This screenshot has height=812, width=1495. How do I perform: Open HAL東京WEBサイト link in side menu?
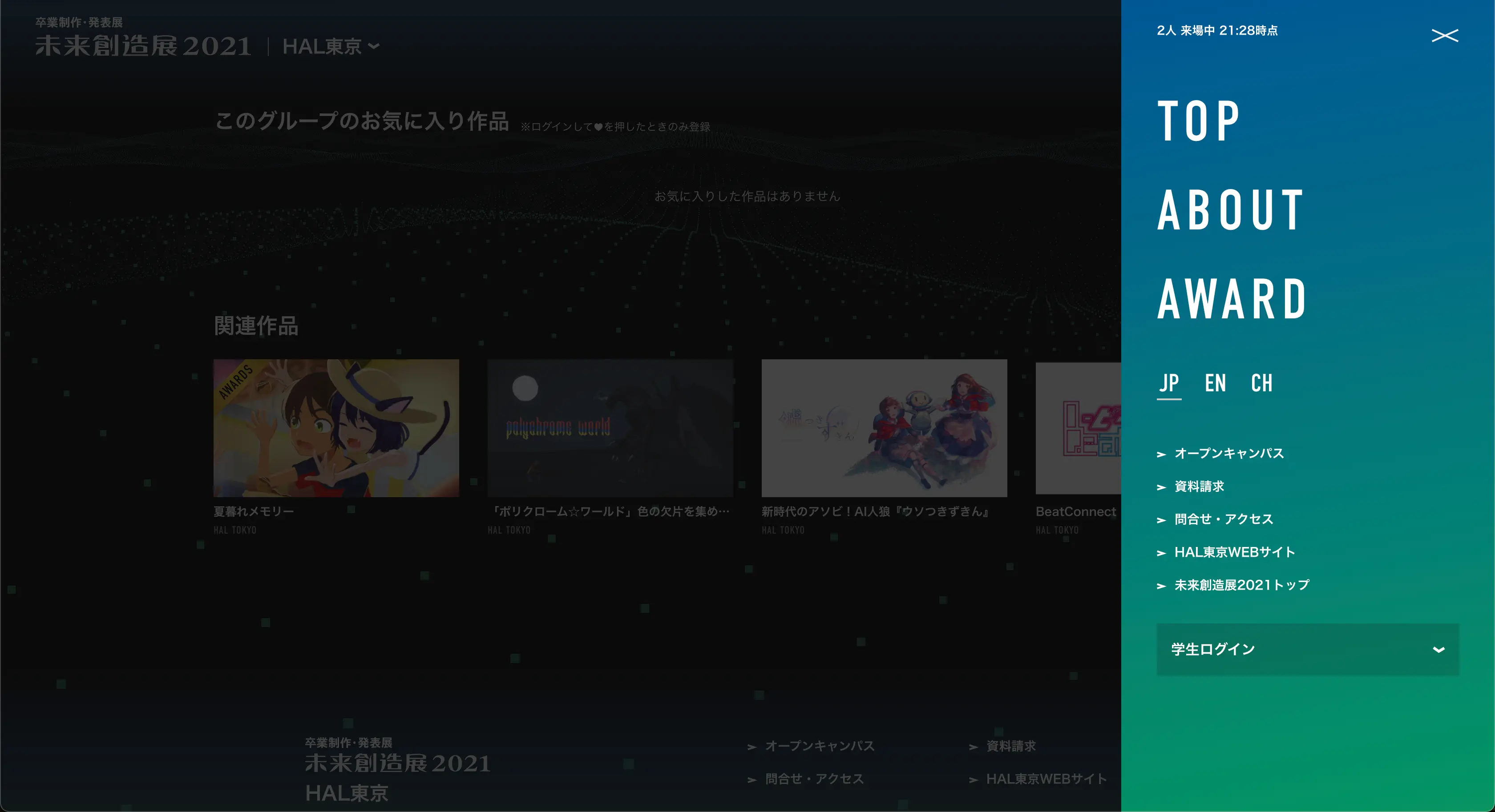1234,552
